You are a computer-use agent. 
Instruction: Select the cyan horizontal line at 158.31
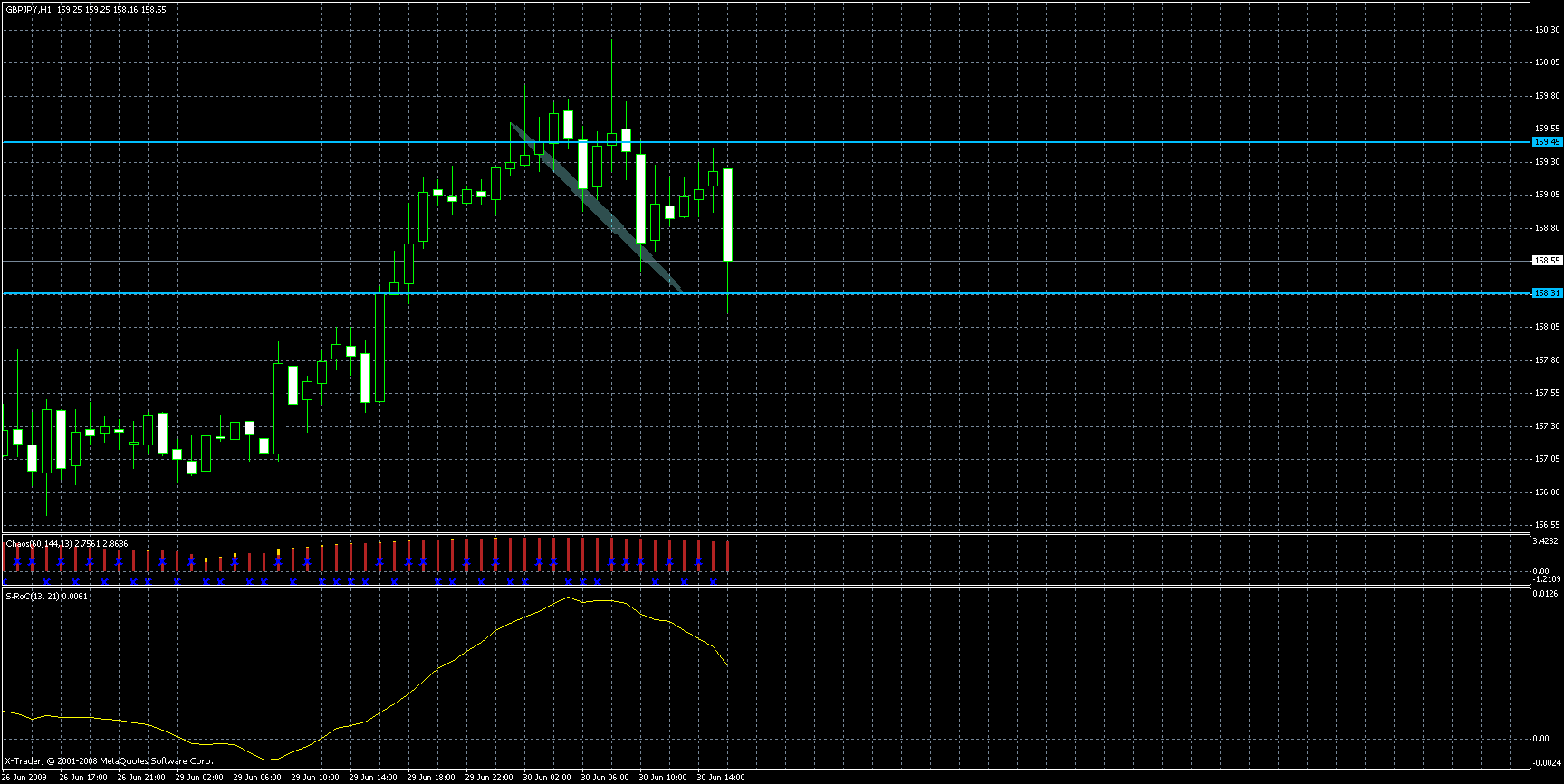pos(765,293)
